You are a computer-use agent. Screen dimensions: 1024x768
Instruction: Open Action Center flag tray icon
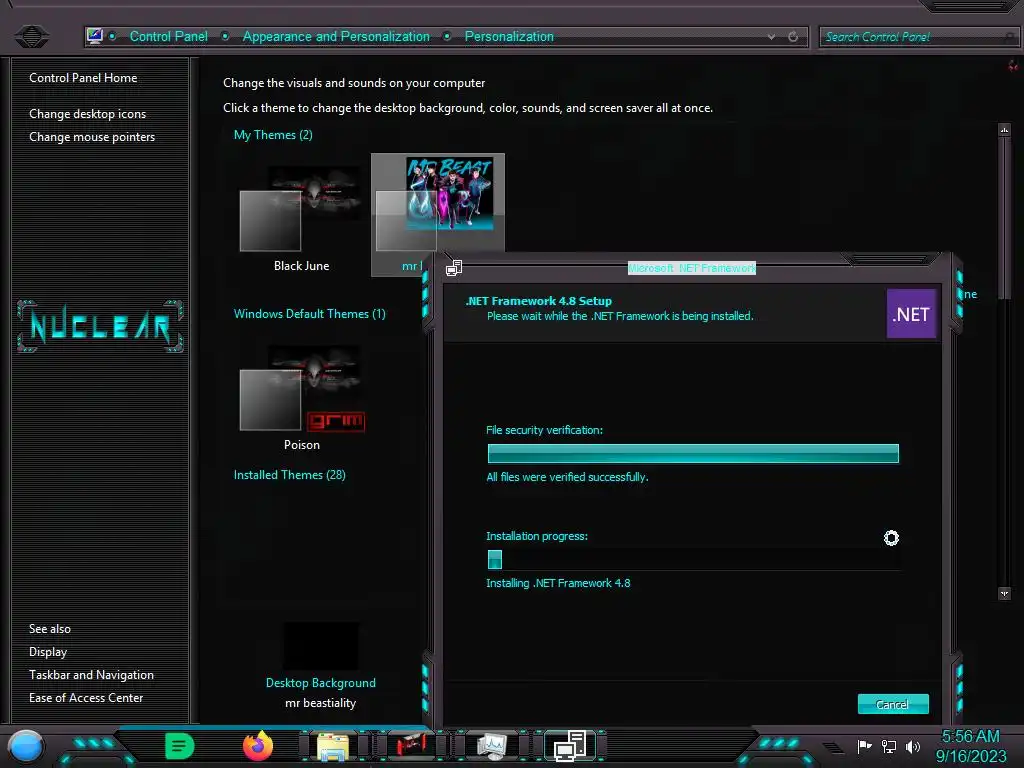click(x=865, y=746)
